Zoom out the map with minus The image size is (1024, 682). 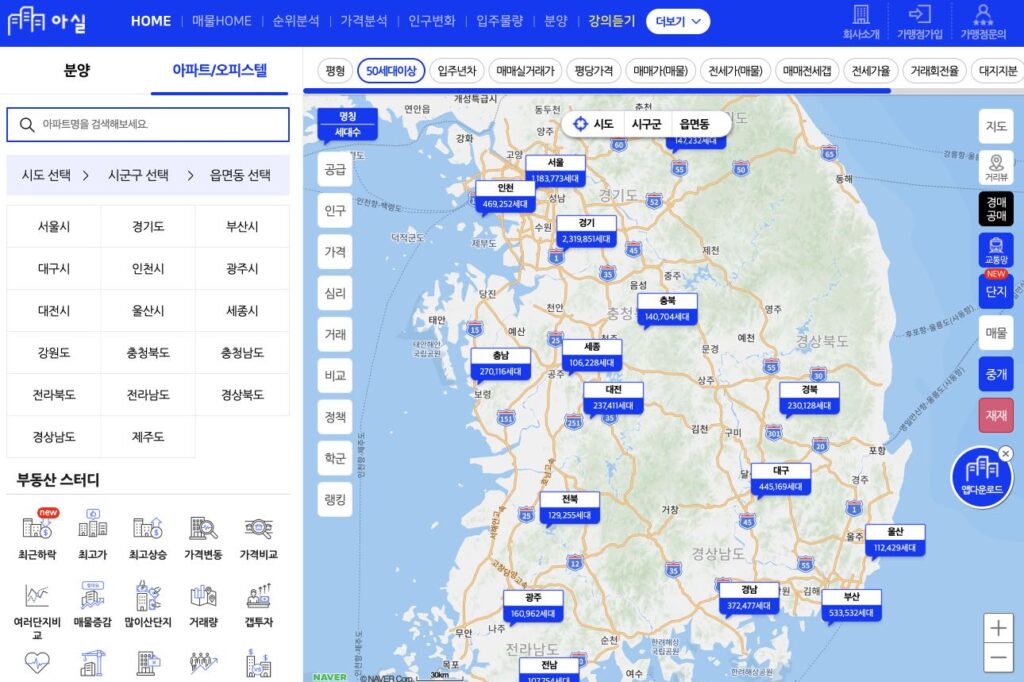tap(998, 658)
